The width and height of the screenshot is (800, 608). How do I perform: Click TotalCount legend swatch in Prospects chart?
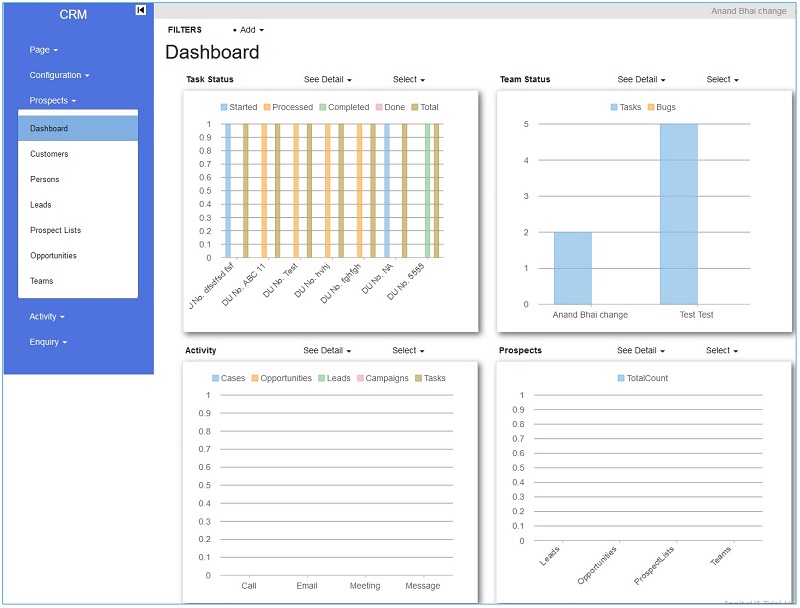(623, 378)
